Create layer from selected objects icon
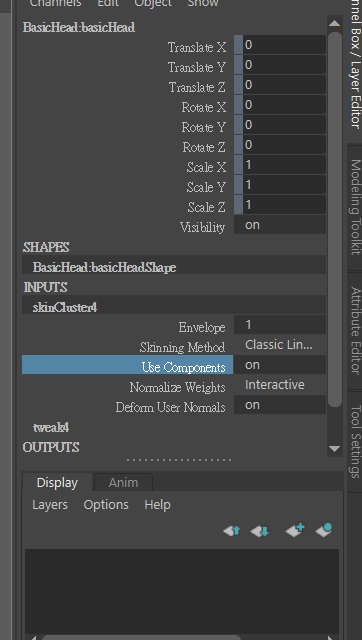362x640 pixels. point(324,530)
